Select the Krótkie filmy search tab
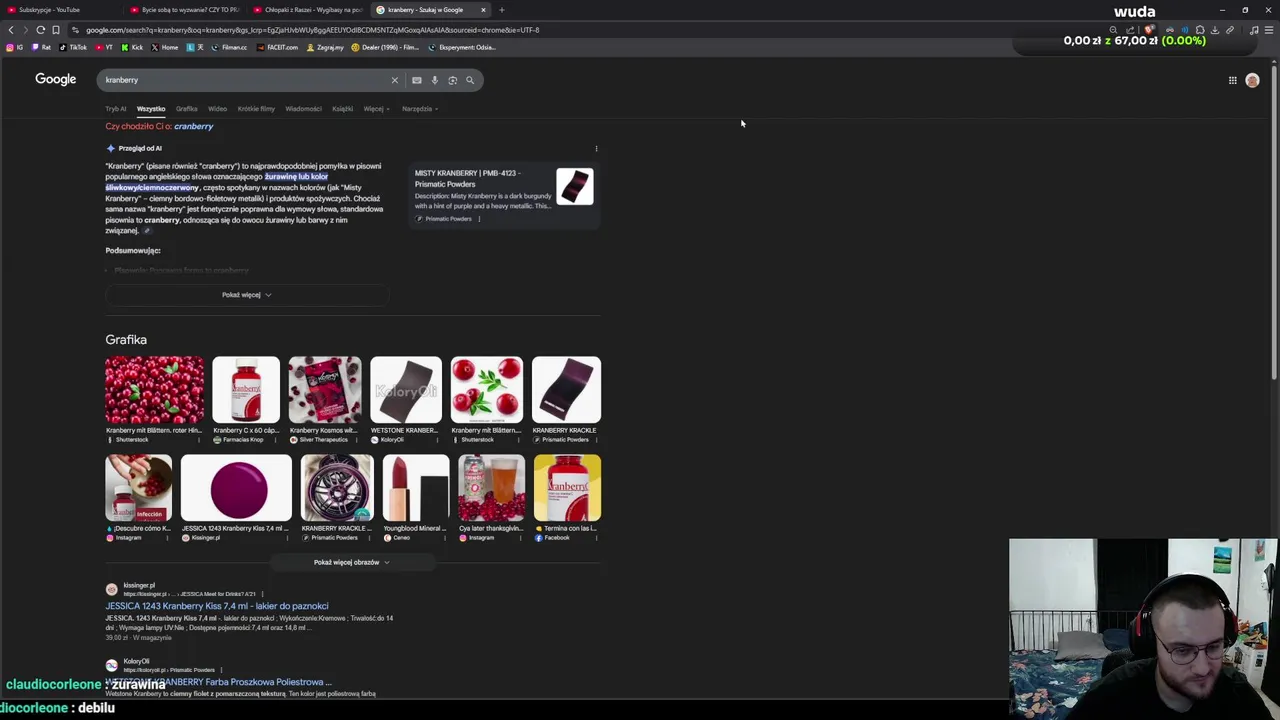The height and width of the screenshot is (720, 1280). pos(256,109)
